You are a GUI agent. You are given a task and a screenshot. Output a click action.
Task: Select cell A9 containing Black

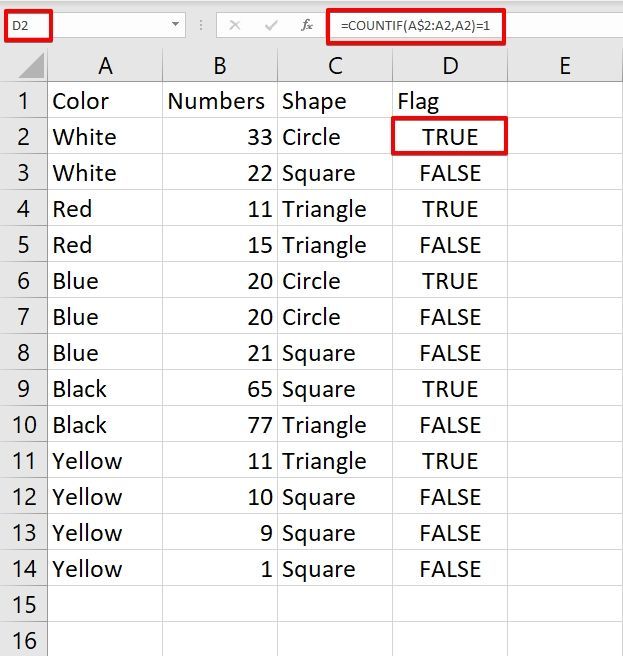tap(105, 389)
